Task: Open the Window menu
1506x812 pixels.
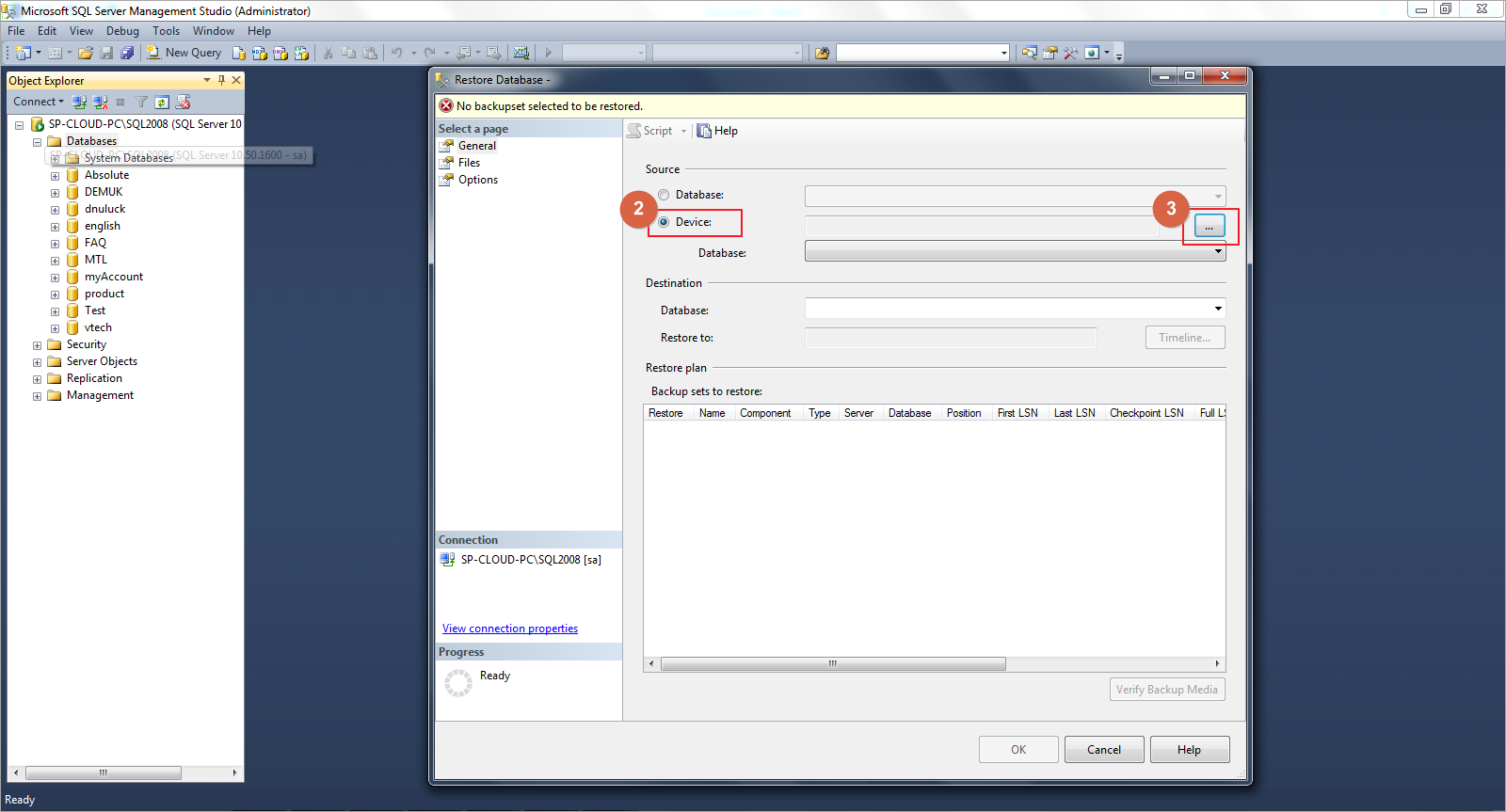Action: coord(214,31)
